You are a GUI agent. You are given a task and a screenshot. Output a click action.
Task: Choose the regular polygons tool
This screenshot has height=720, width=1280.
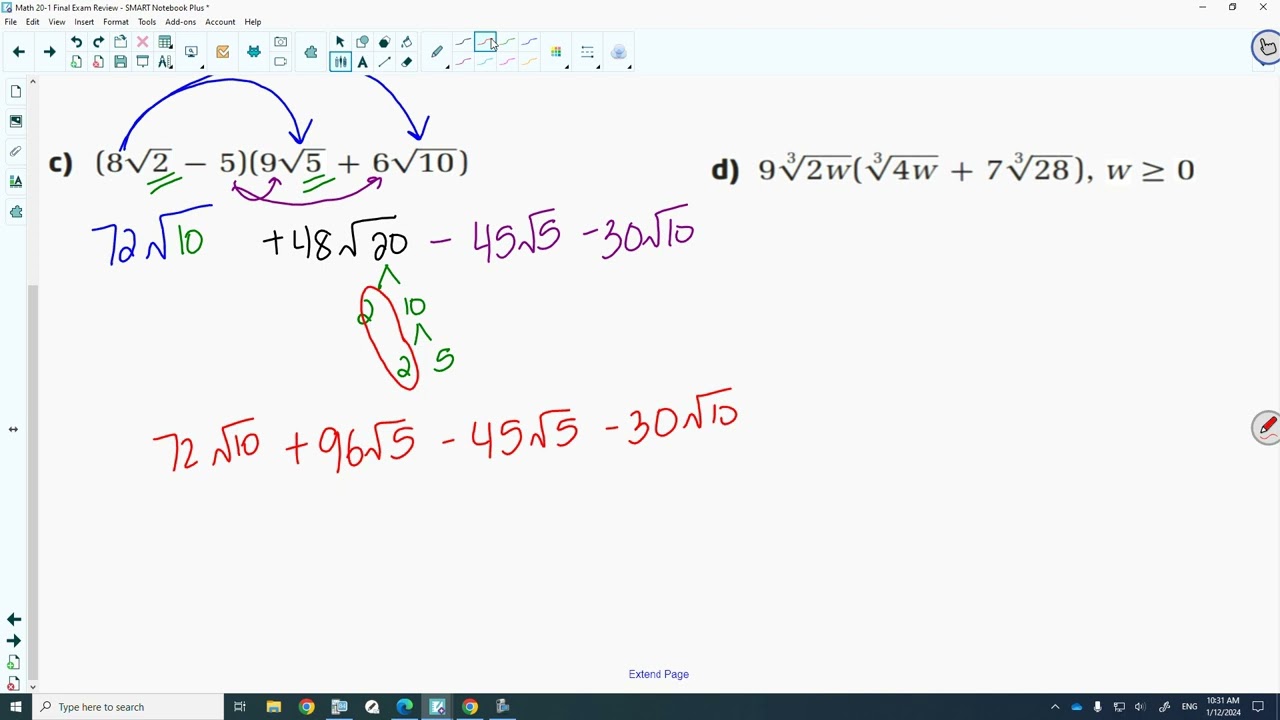pyautogui.click(x=384, y=42)
